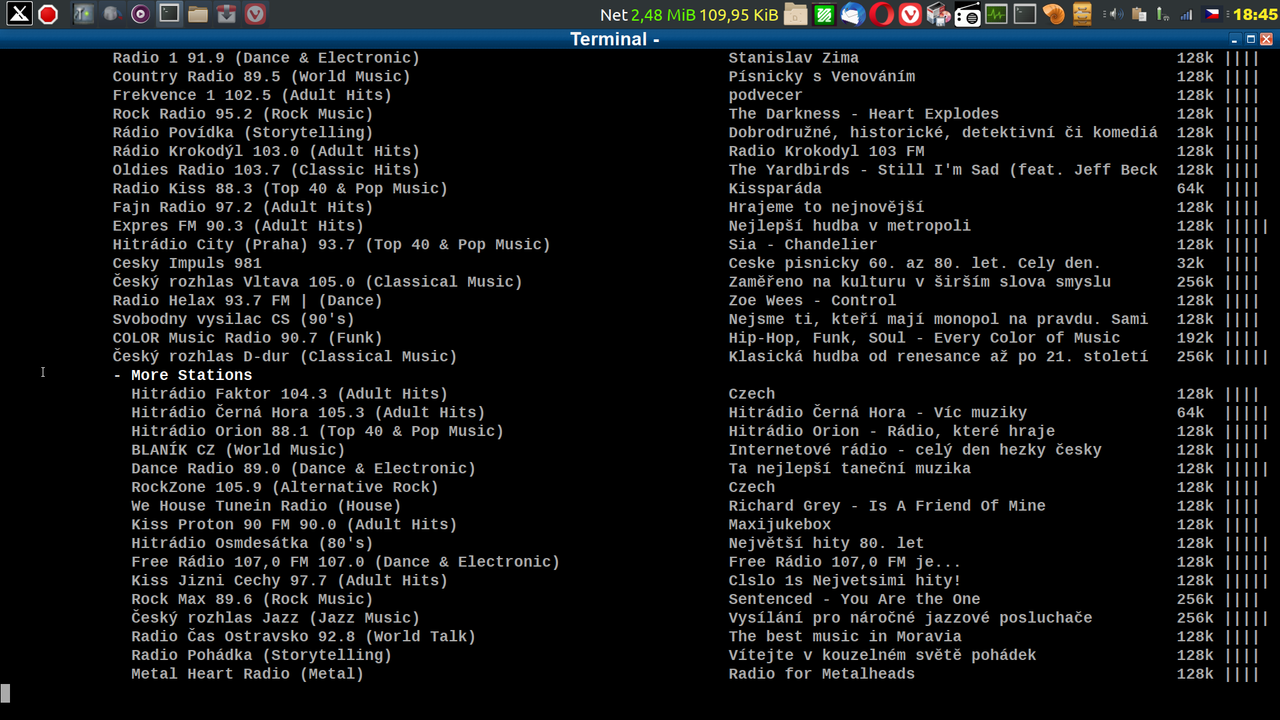
Task: Click the Terminal window title bar
Action: (x=615, y=39)
